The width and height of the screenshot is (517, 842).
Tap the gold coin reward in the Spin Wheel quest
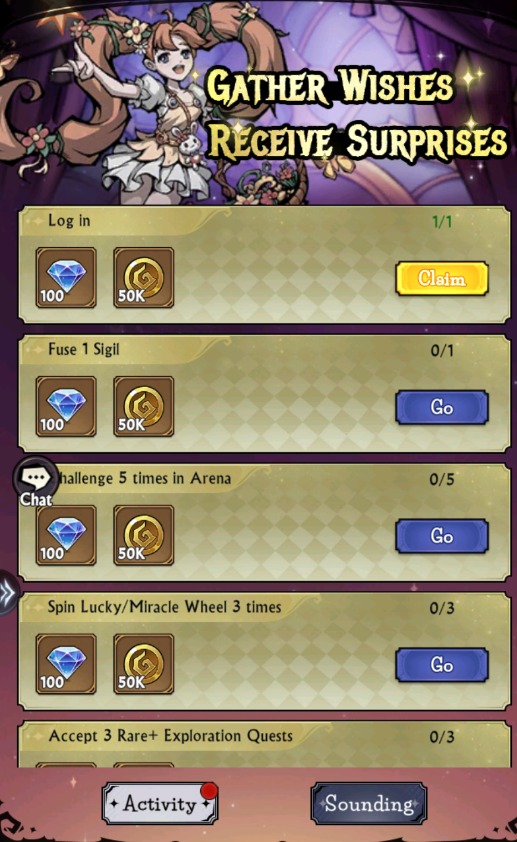tap(143, 664)
